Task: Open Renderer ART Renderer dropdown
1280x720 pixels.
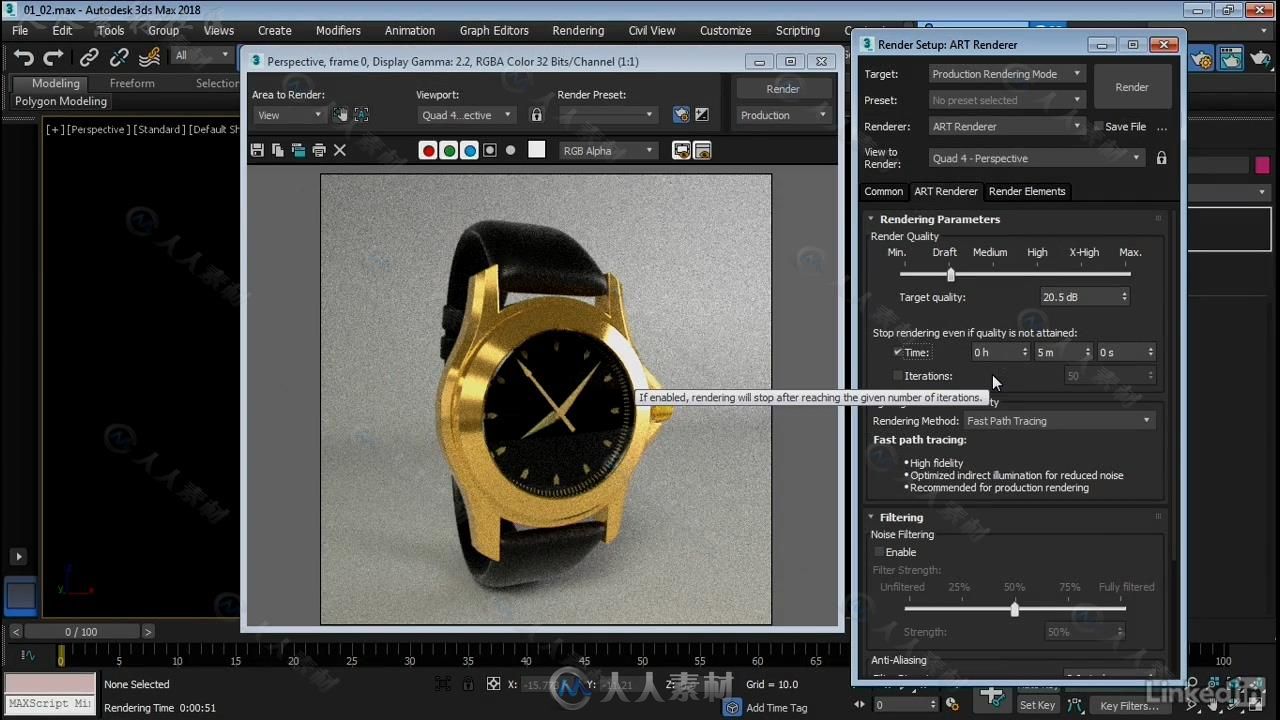Action: 1006,126
